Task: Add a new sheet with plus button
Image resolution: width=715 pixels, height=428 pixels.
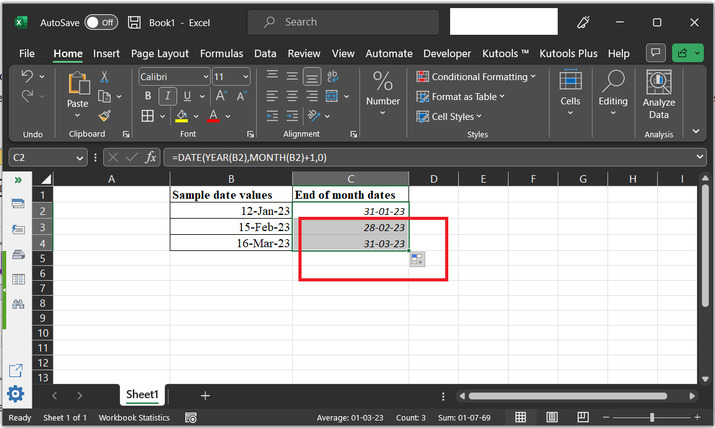Action: 205,396
